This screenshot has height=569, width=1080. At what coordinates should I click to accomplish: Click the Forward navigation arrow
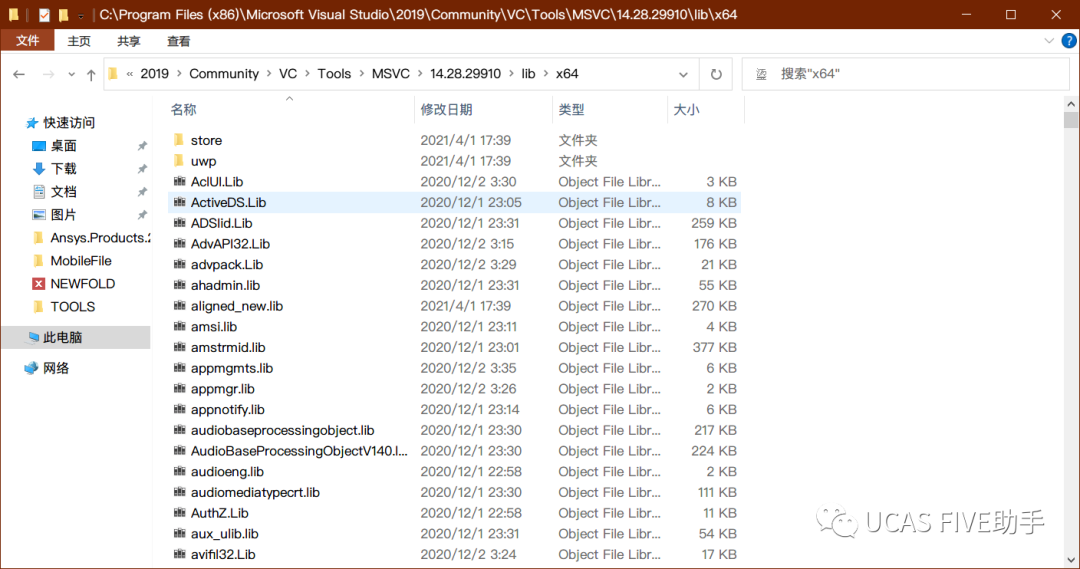click(x=48, y=74)
